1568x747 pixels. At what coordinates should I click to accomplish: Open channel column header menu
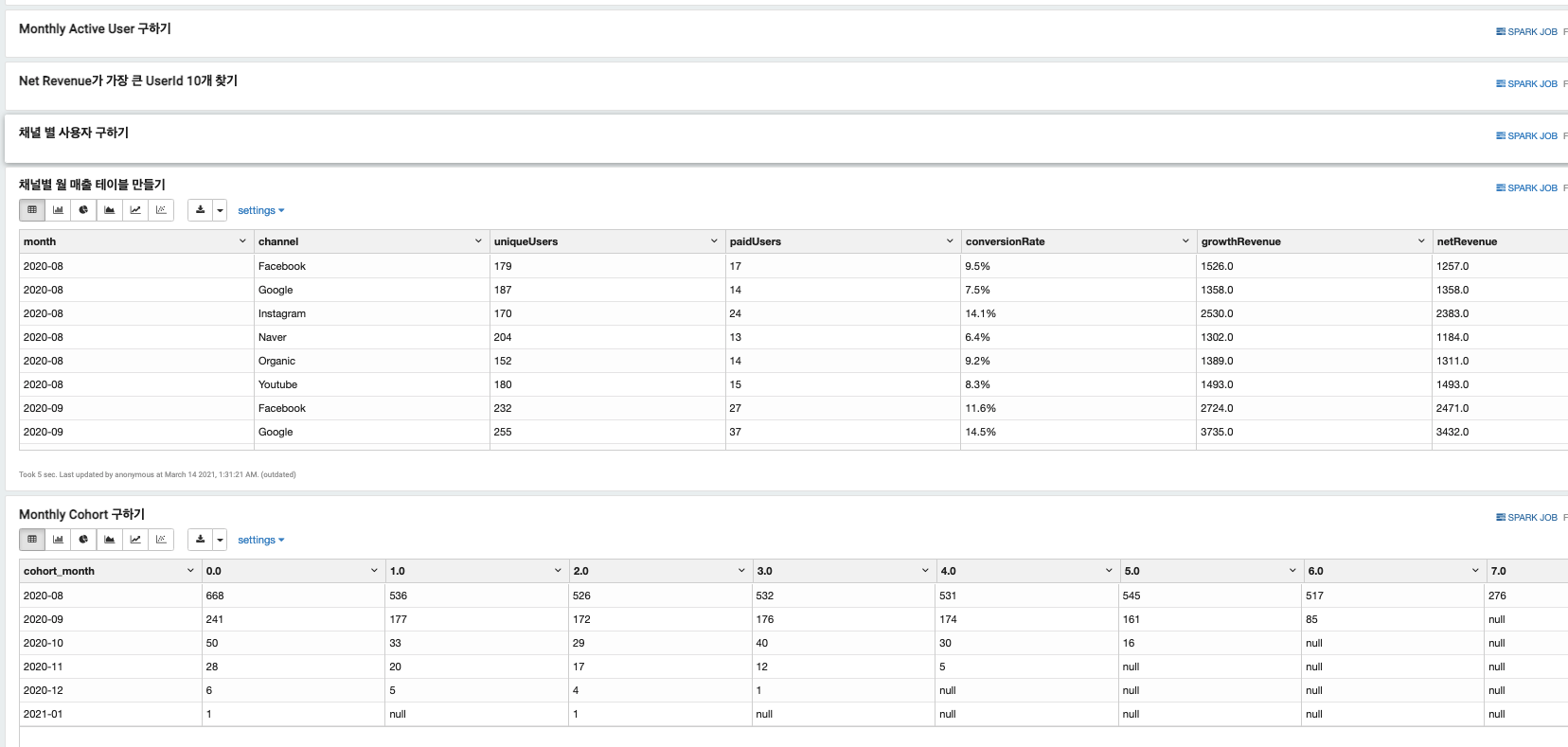coord(478,241)
